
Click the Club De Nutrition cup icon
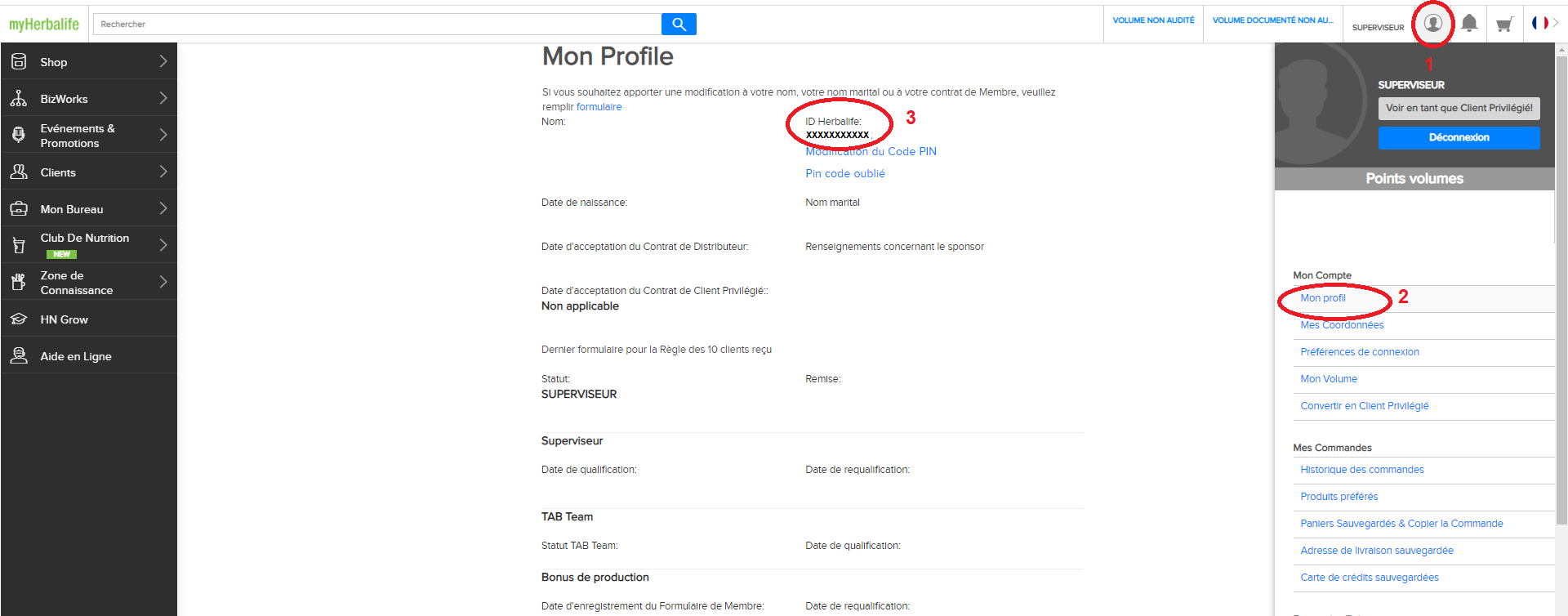(x=19, y=245)
